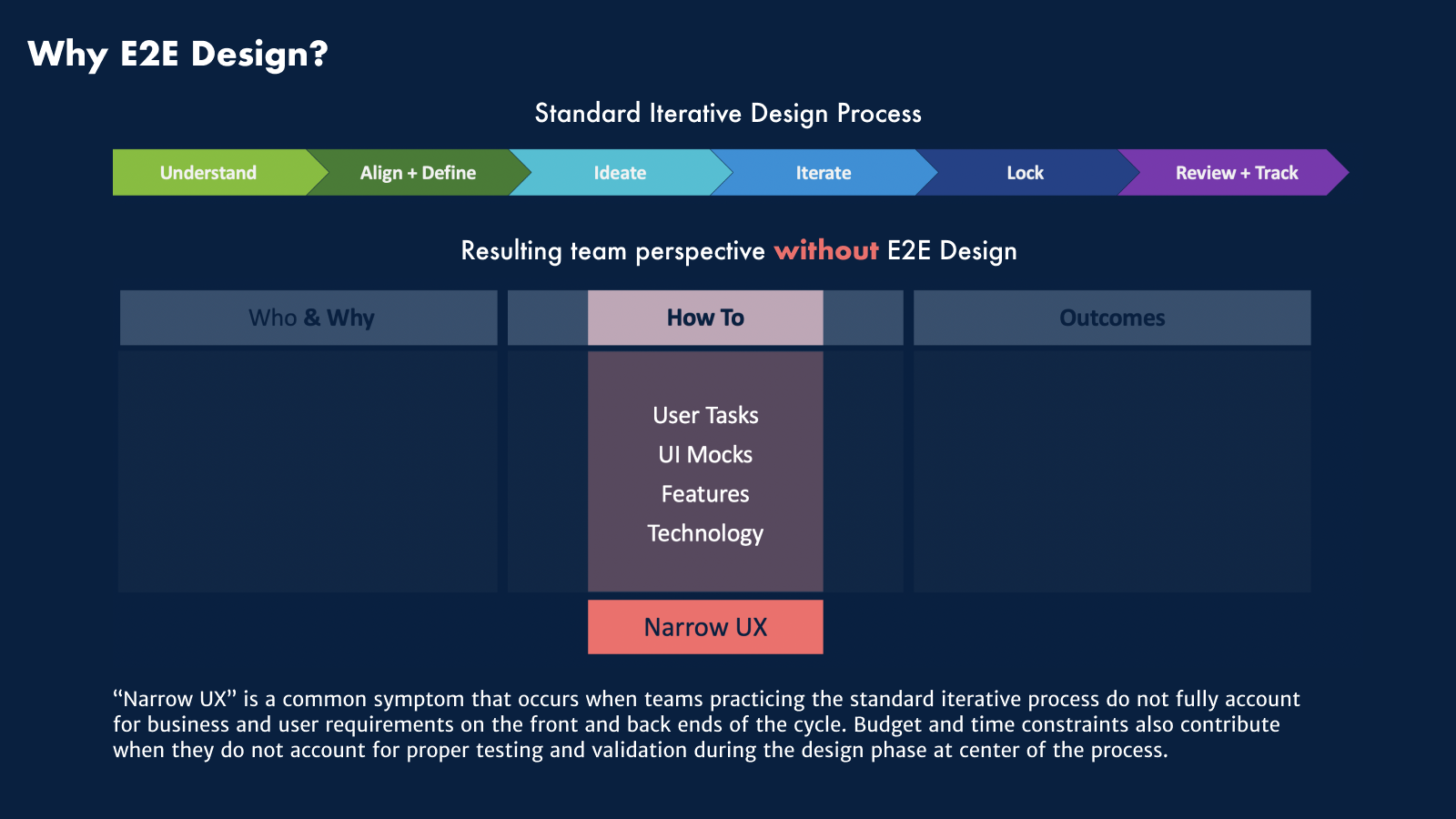The width and height of the screenshot is (1456, 819).
Task: Click the empty panel beneath Outcomes
Action: click(1112, 471)
